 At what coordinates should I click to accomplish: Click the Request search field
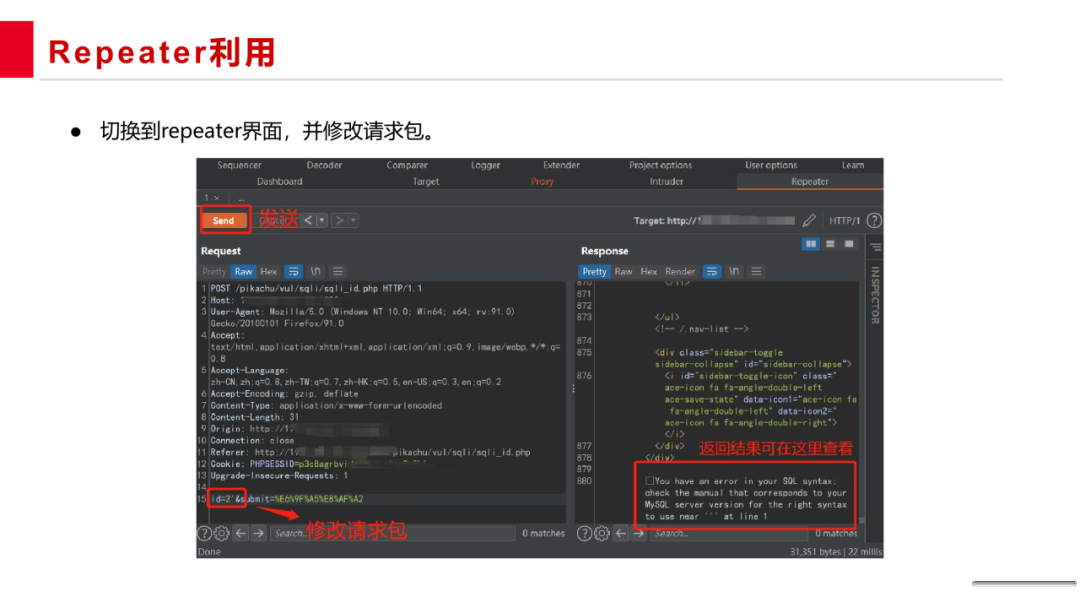(x=393, y=533)
